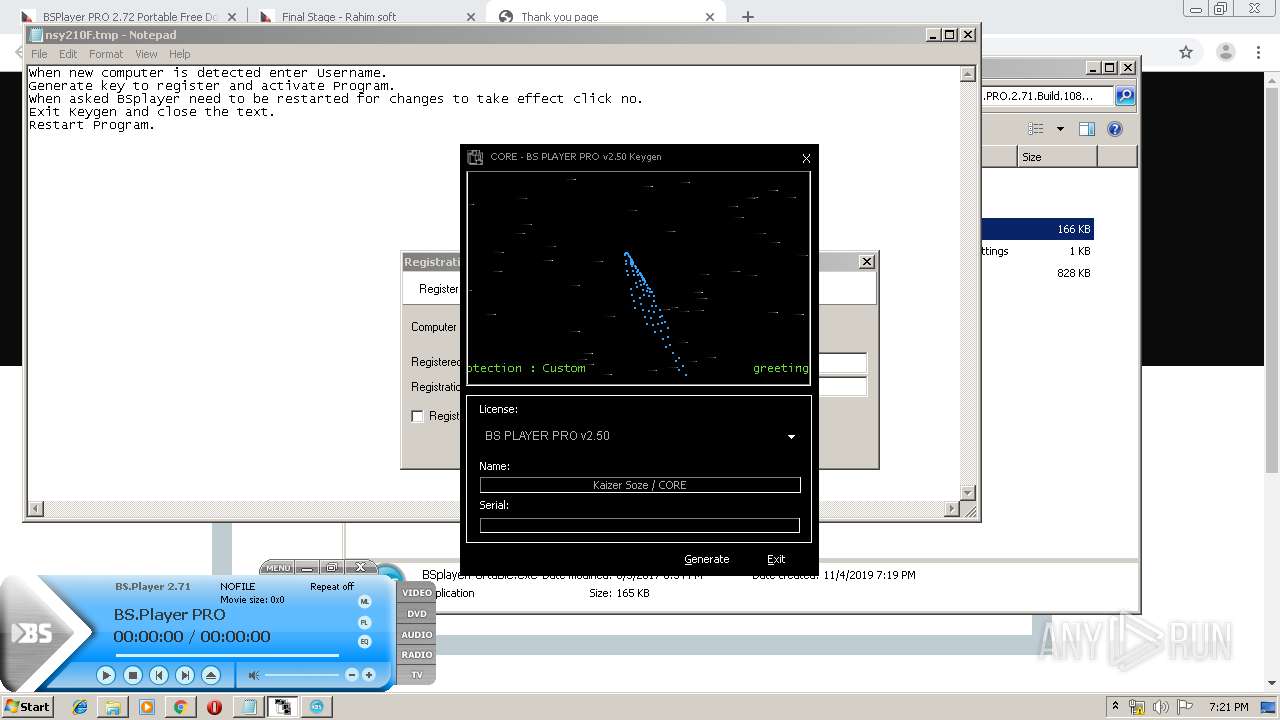Open the Format menu in Notepad
Screen dimensions: 1280x720
[106, 54]
